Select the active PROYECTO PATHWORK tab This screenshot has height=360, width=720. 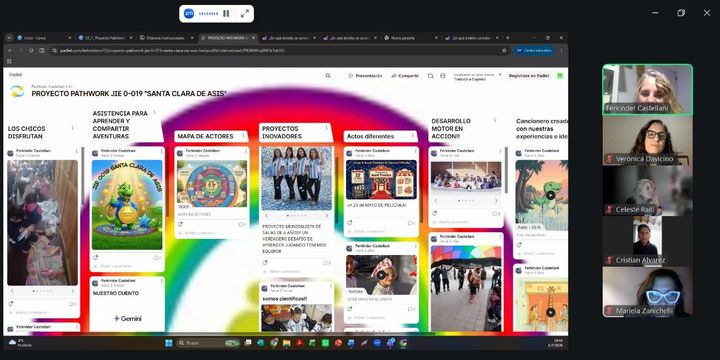(227, 38)
